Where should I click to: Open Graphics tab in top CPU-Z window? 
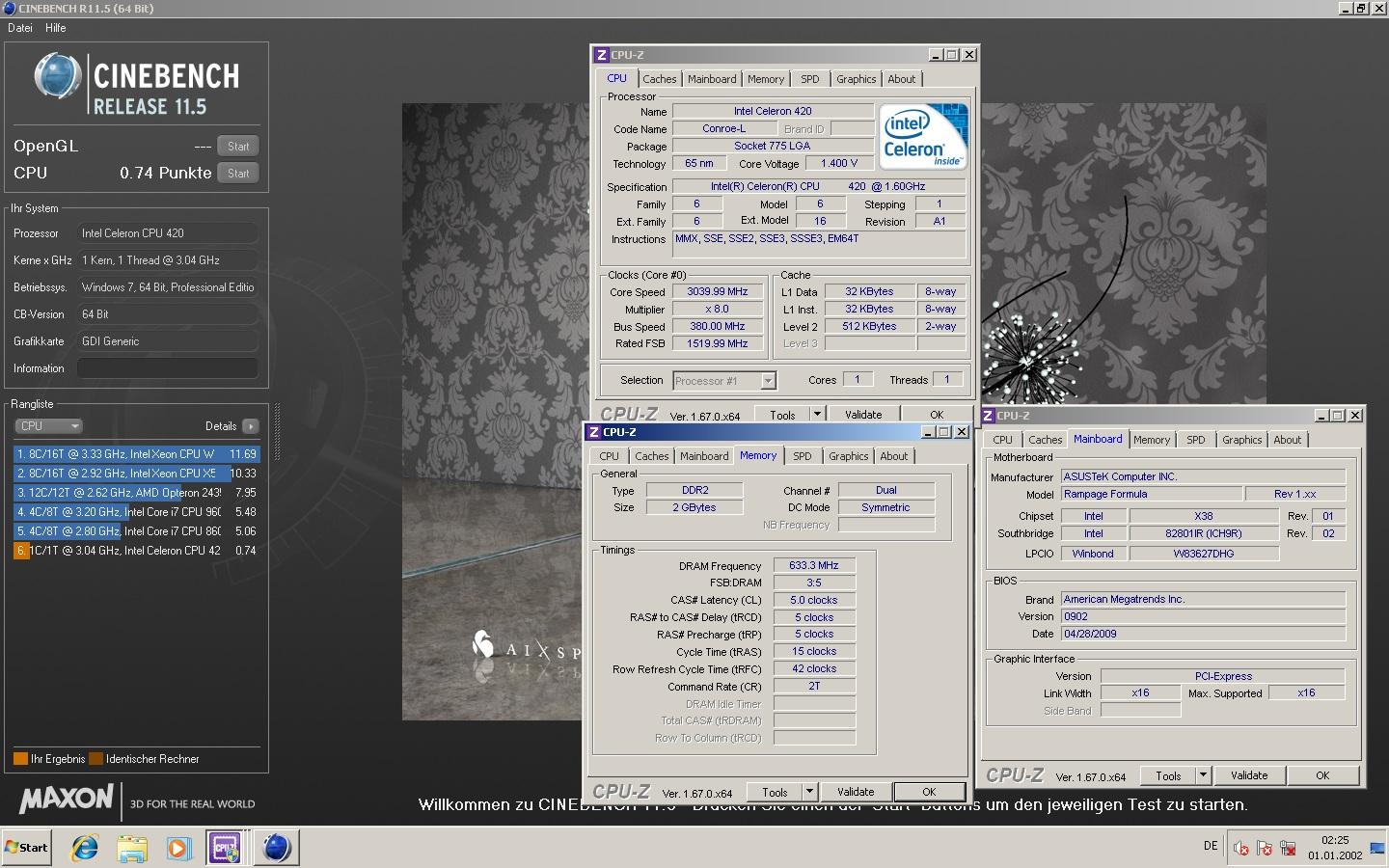857,79
